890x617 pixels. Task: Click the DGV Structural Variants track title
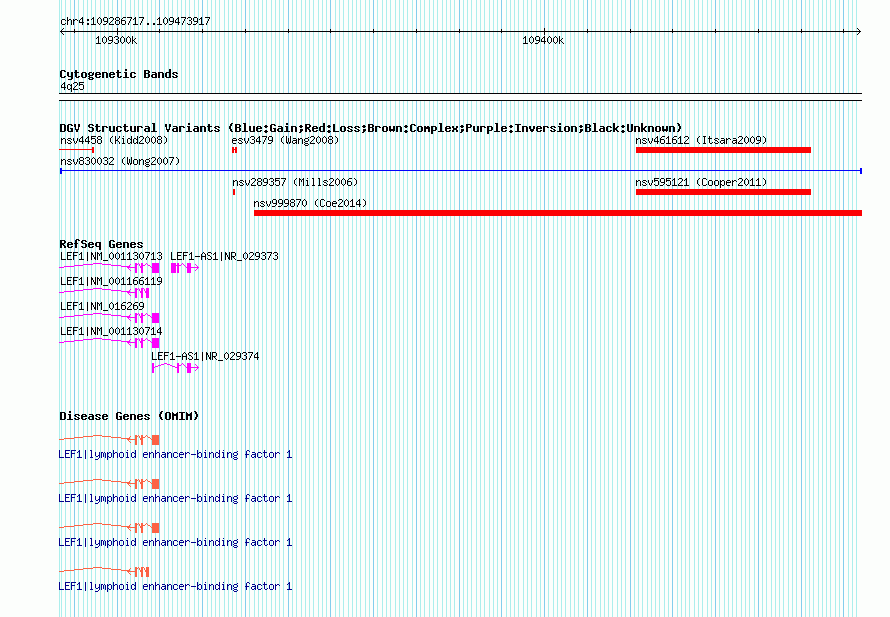(x=371, y=128)
